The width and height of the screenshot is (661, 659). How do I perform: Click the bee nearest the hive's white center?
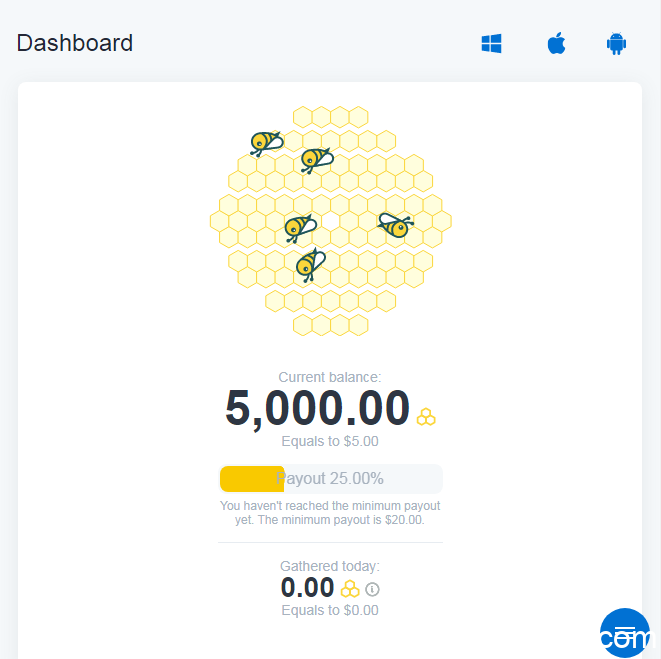pyautogui.click(x=300, y=228)
